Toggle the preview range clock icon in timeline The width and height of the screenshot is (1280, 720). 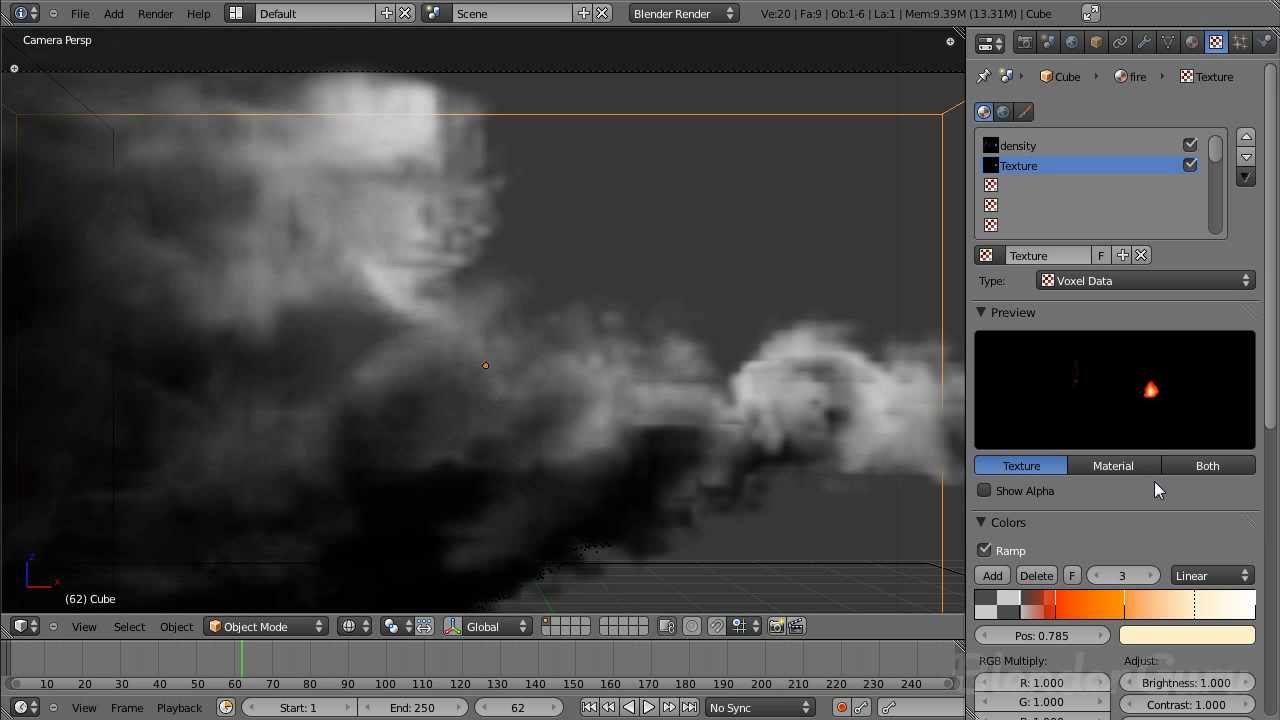tap(226, 708)
